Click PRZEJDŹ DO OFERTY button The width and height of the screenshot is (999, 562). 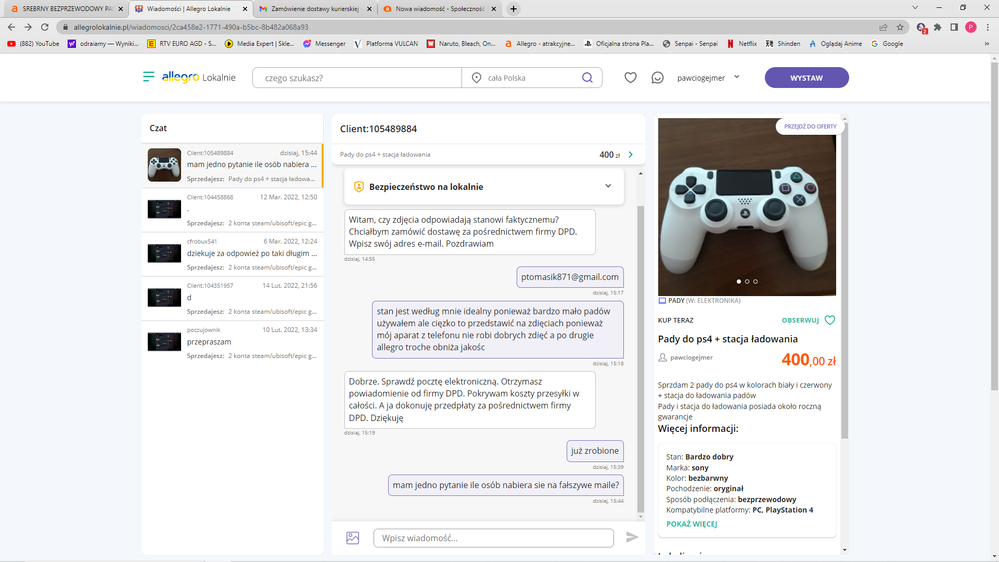[x=810, y=126]
